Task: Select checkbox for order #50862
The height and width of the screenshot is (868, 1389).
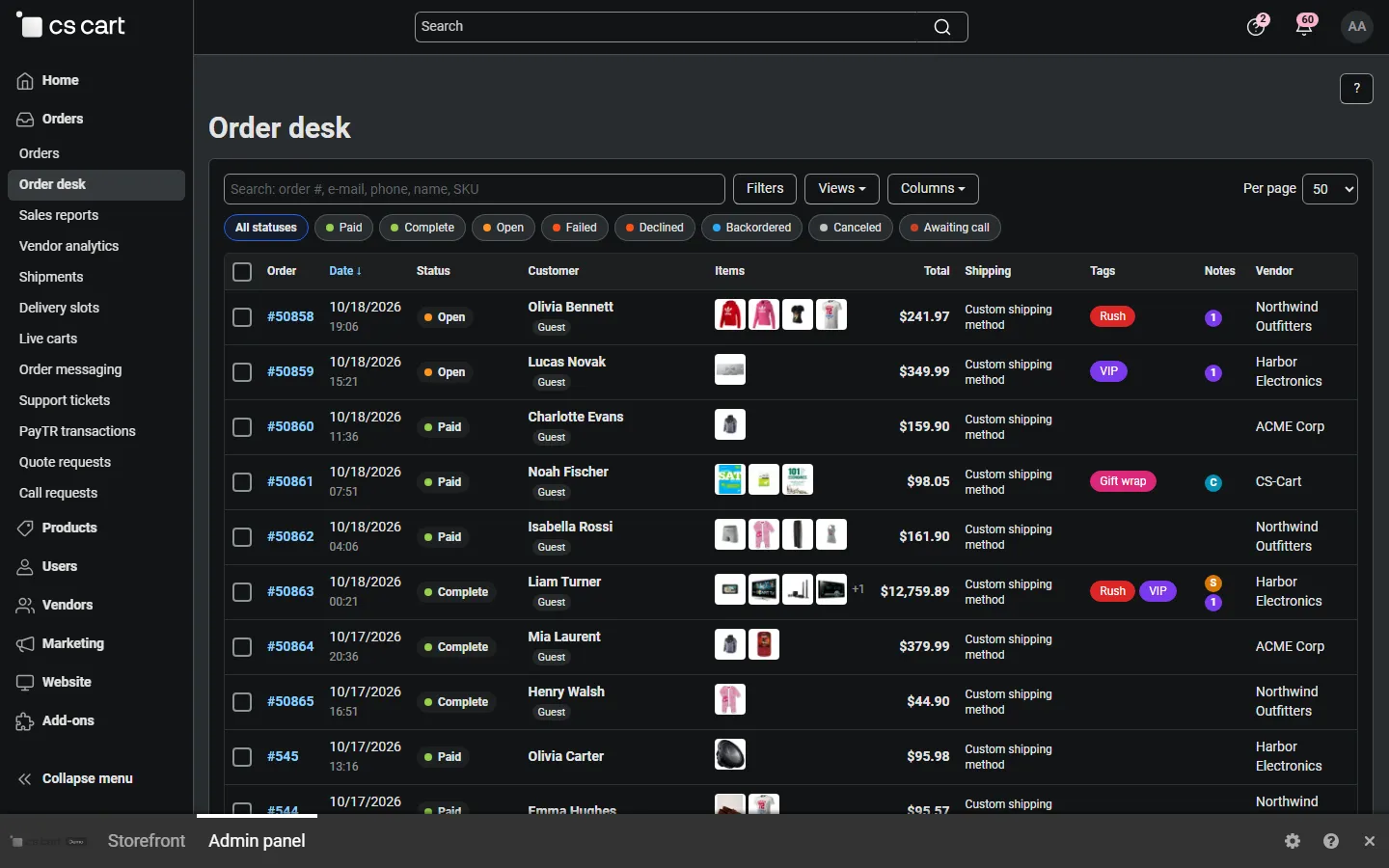Action: 242,537
